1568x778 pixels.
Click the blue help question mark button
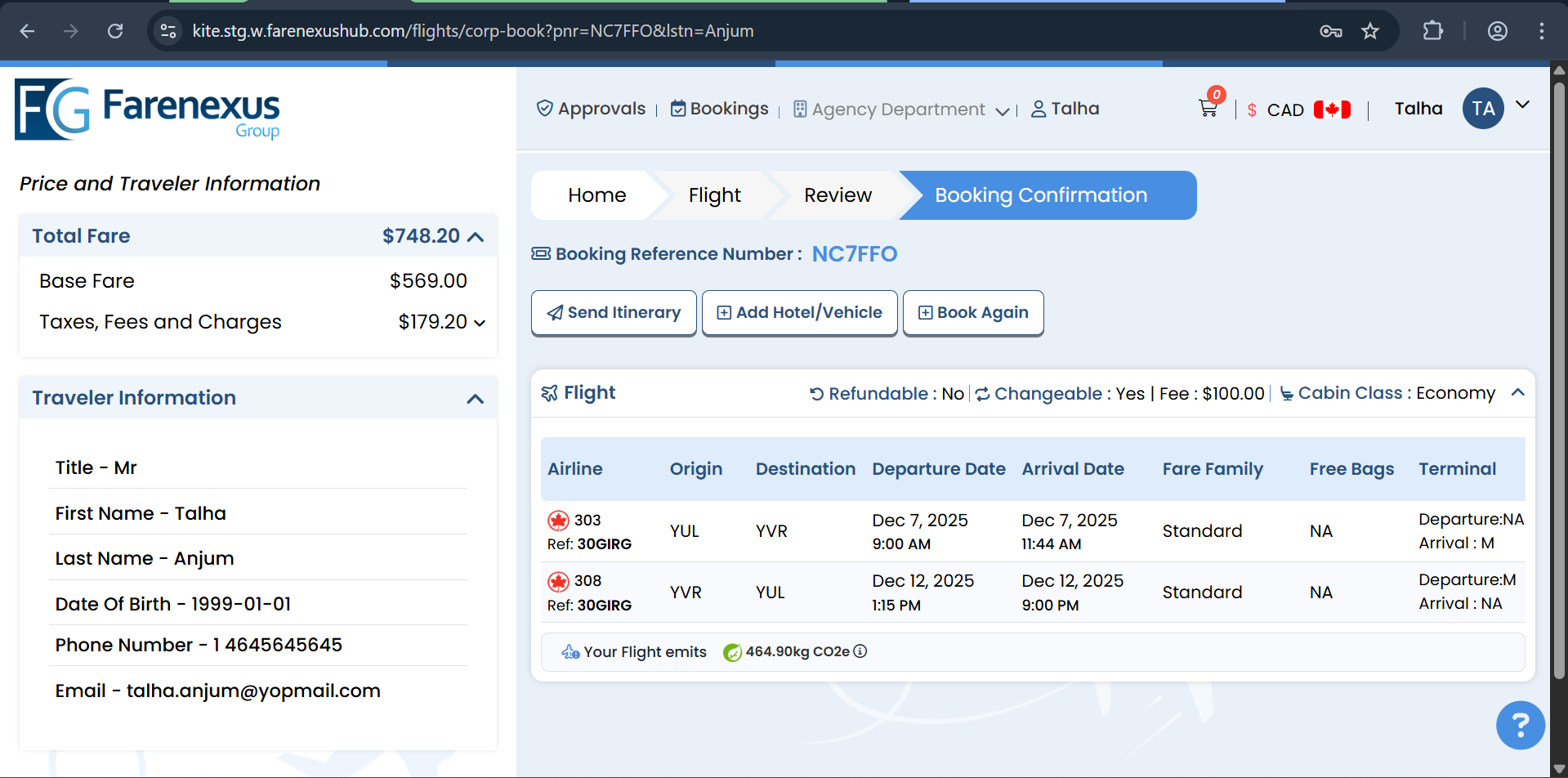coord(1520,725)
